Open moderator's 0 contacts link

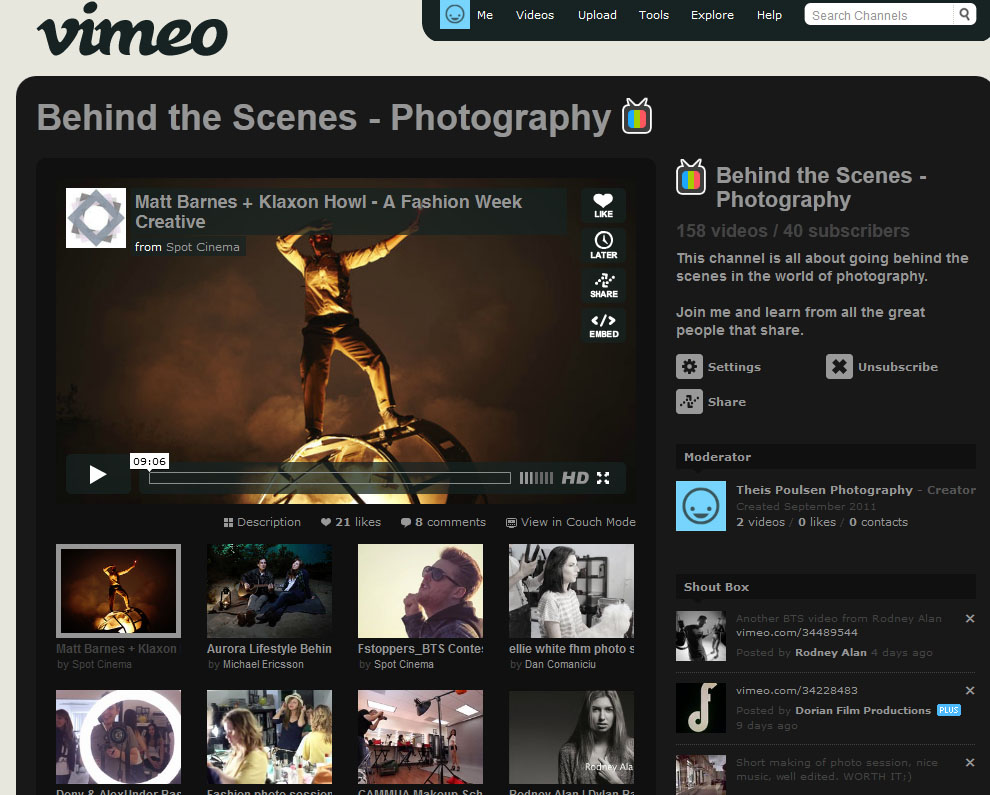(879, 522)
